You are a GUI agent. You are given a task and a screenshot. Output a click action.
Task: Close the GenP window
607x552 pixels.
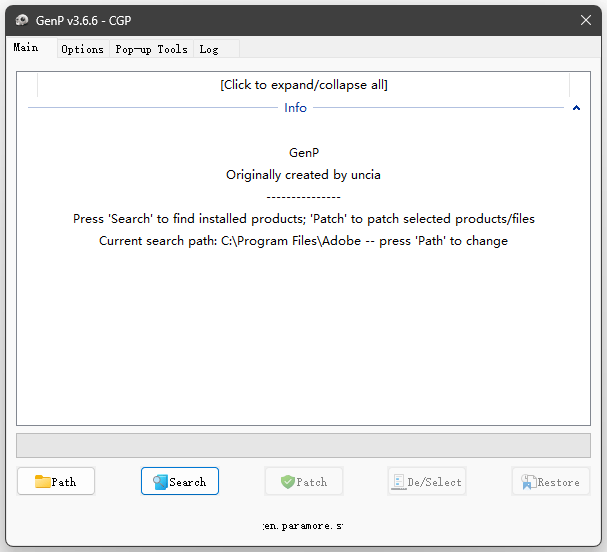(x=586, y=20)
